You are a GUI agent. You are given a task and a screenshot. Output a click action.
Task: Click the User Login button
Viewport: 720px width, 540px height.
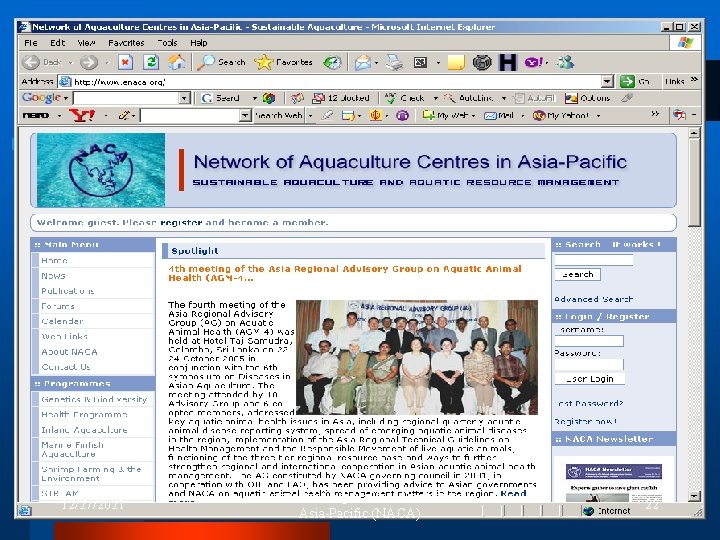[x=590, y=379]
